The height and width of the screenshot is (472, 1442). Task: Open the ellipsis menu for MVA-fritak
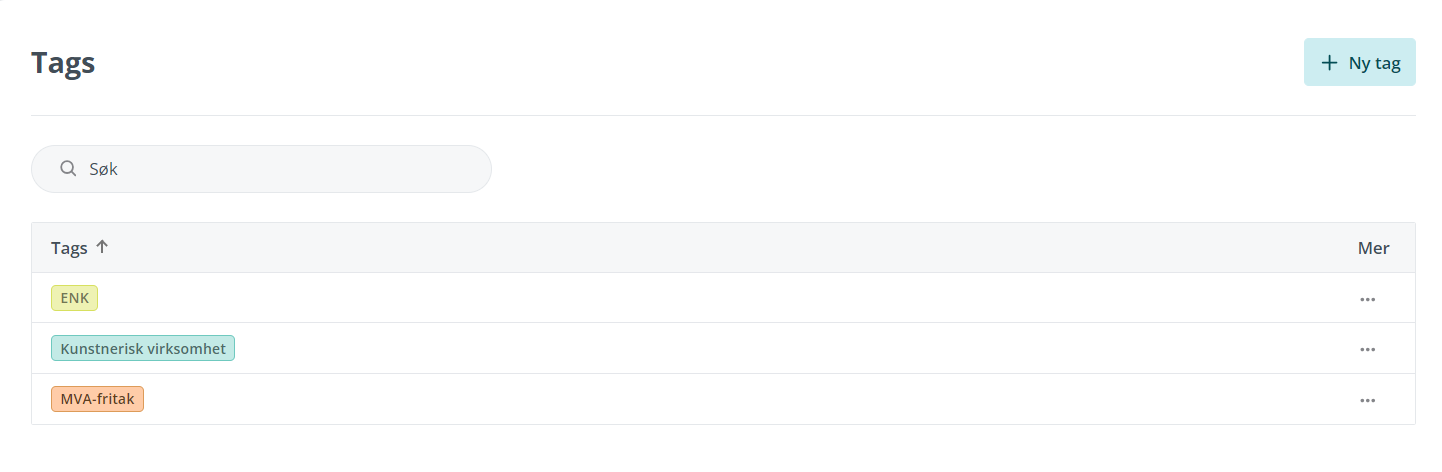(x=1367, y=400)
